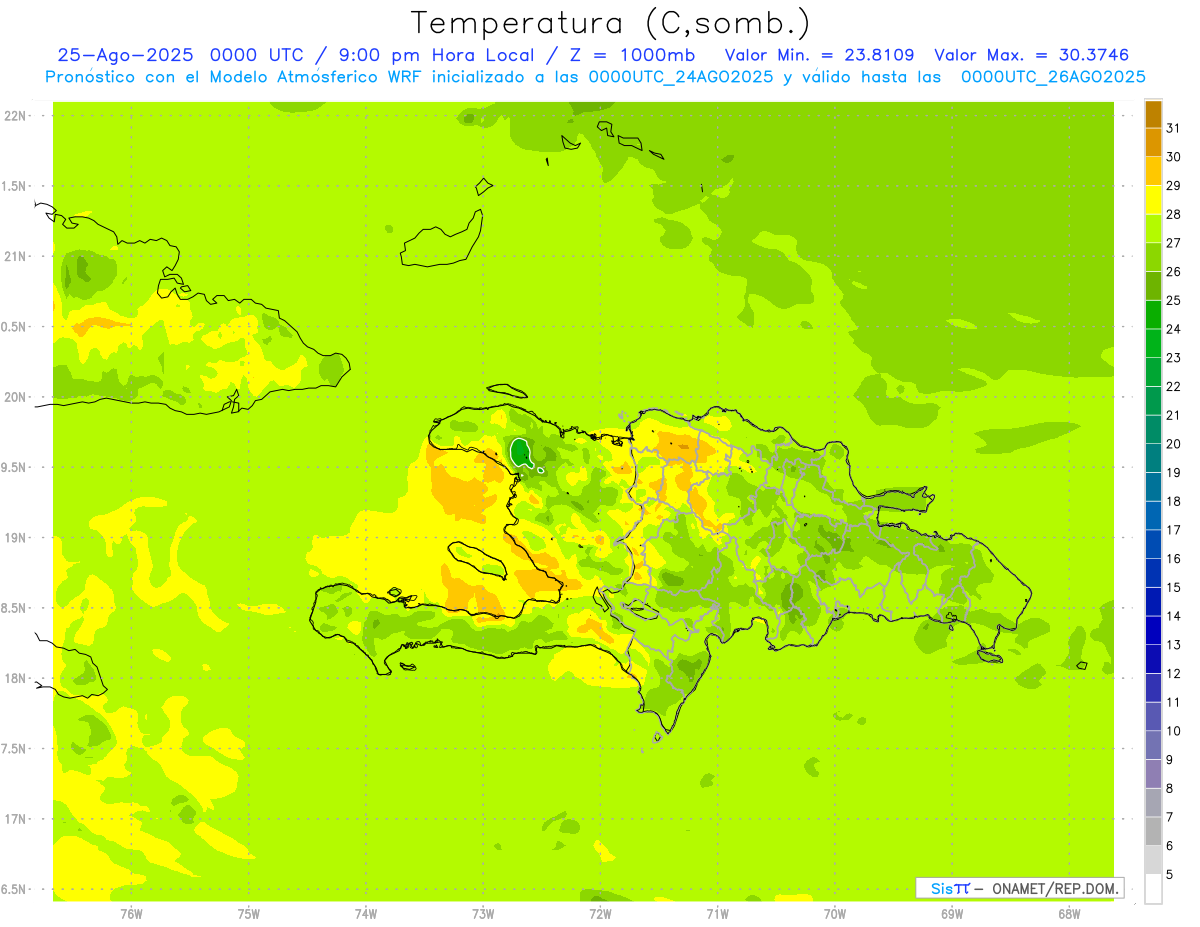Click the "75W" longitude label

click(249, 914)
